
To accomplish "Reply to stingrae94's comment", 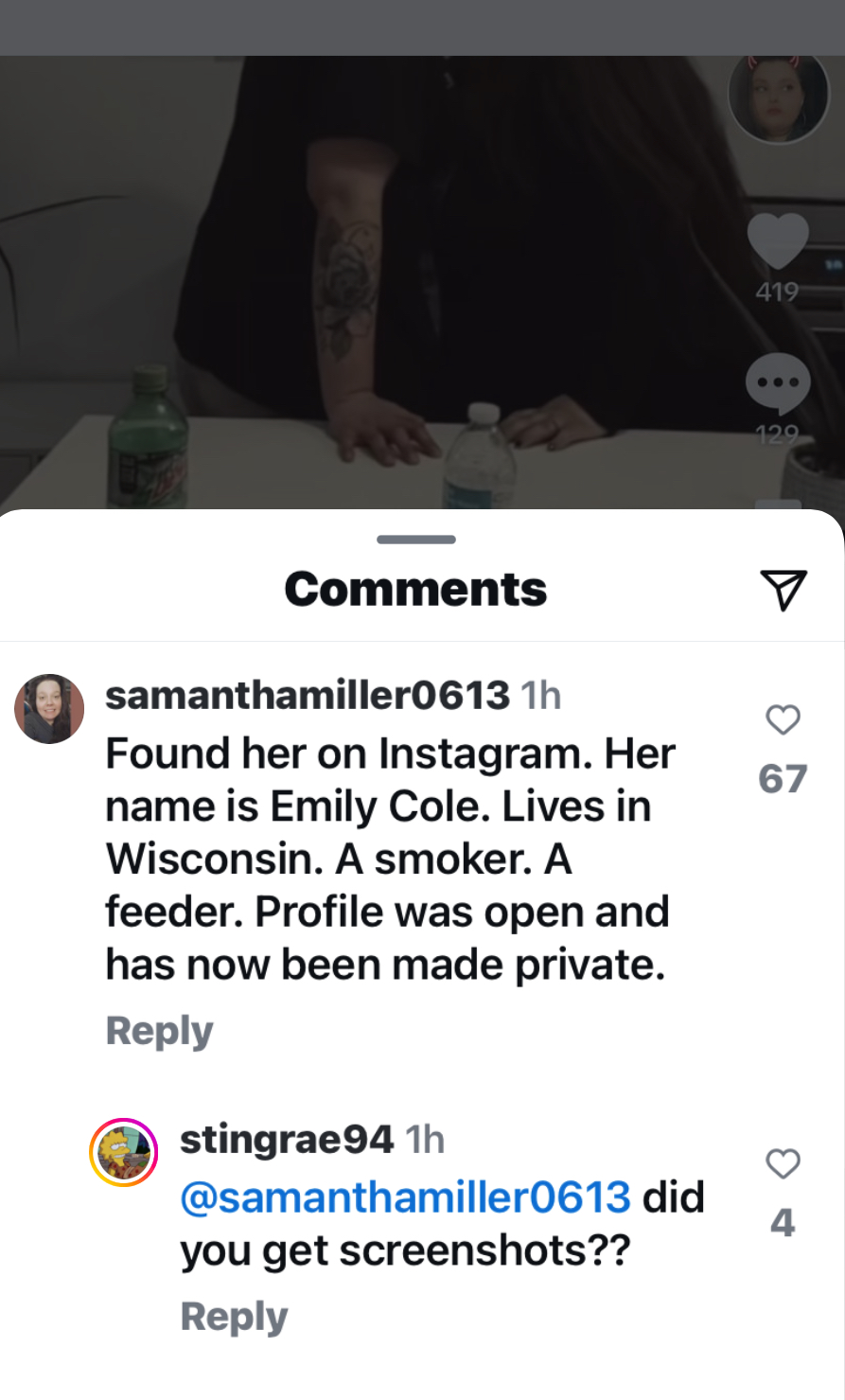I will click(x=235, y=1317).
